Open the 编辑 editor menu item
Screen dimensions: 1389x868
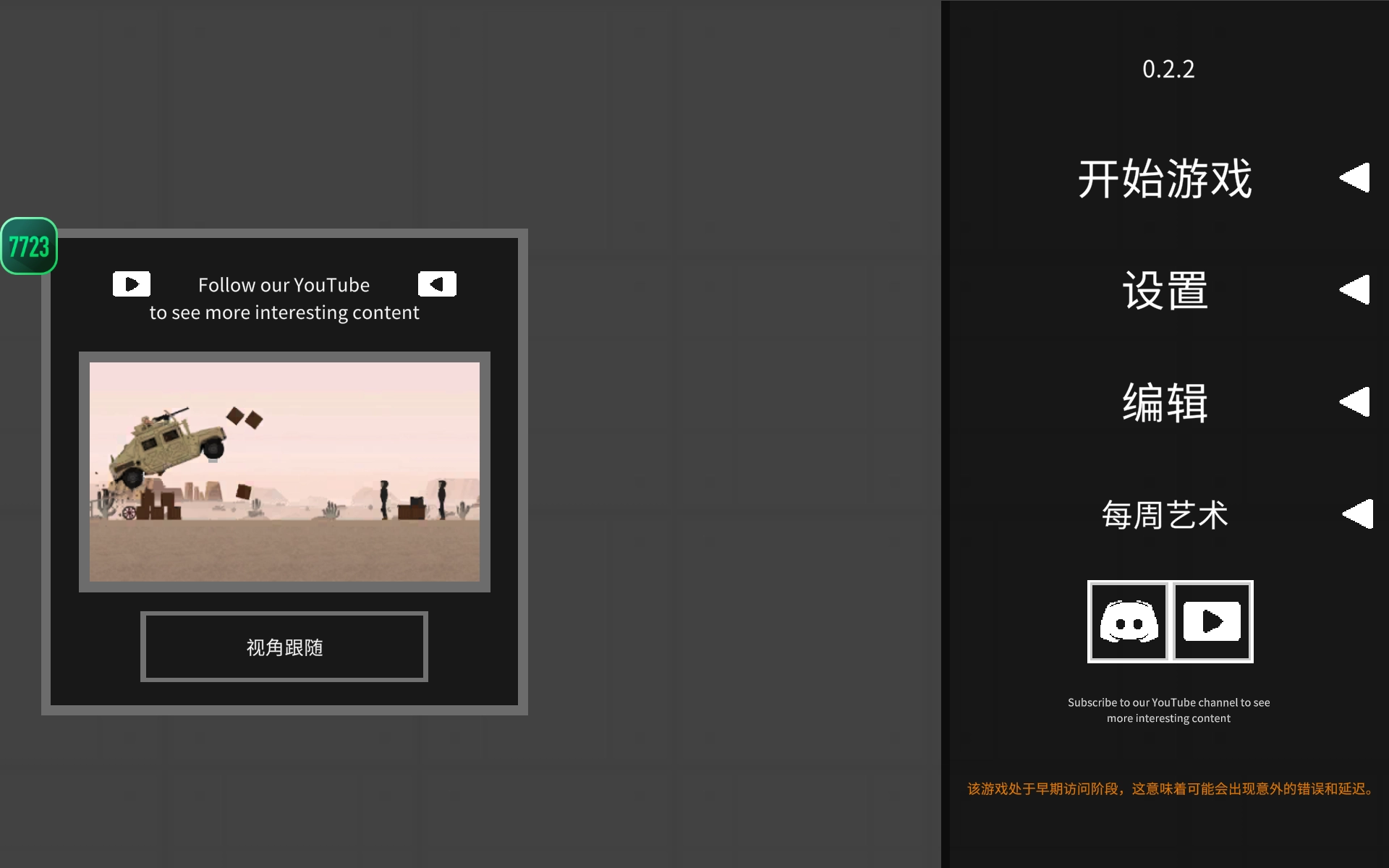(x=1165, y=403)
